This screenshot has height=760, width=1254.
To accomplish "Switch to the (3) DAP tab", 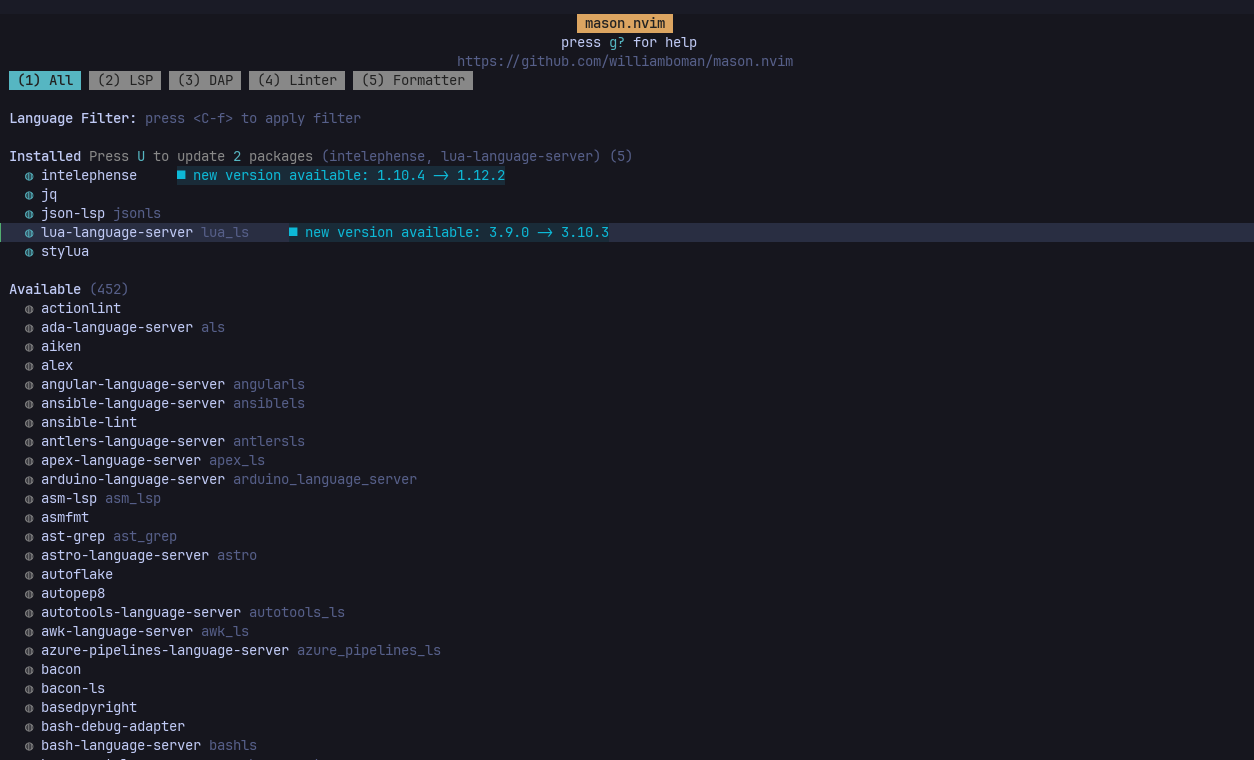I will [205, 80].
